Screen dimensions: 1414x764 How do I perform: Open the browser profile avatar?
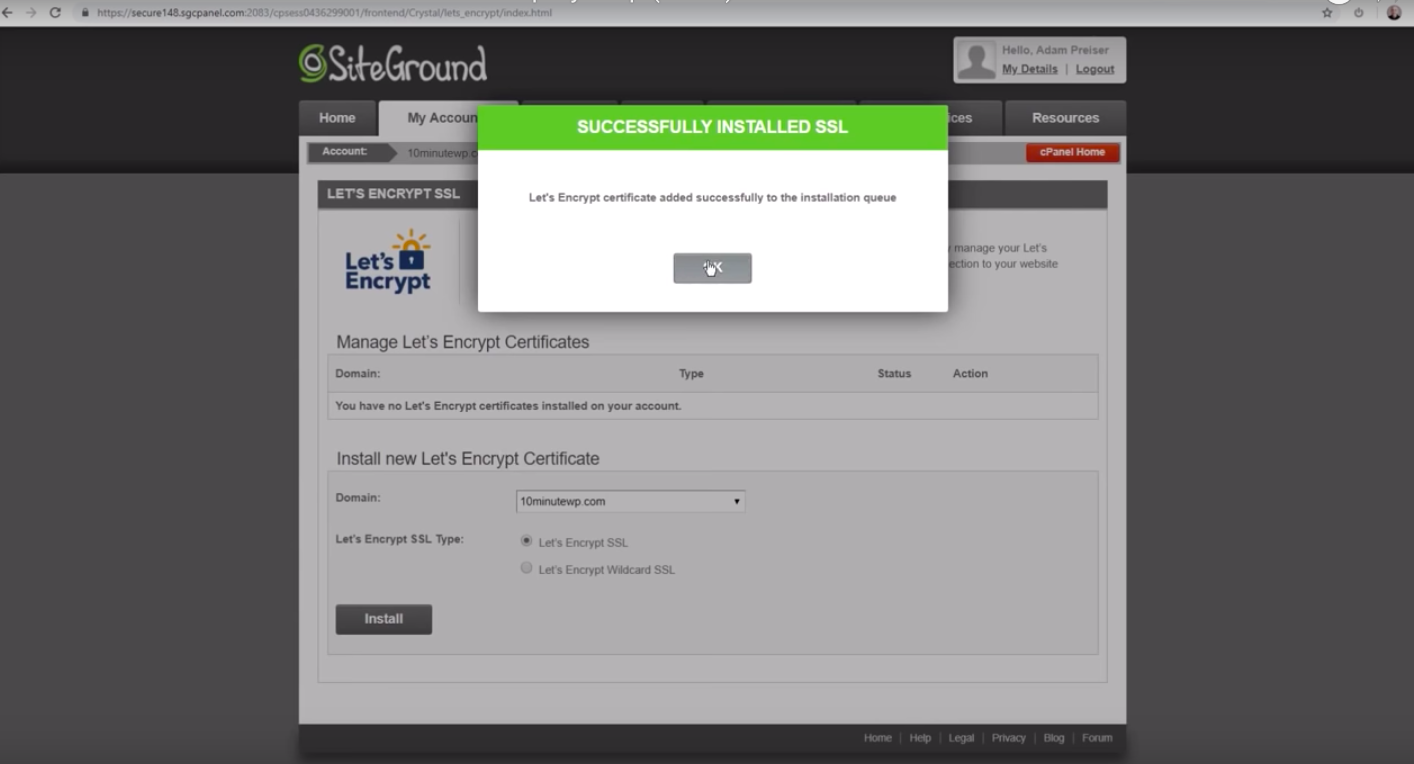coord(1394,13)
